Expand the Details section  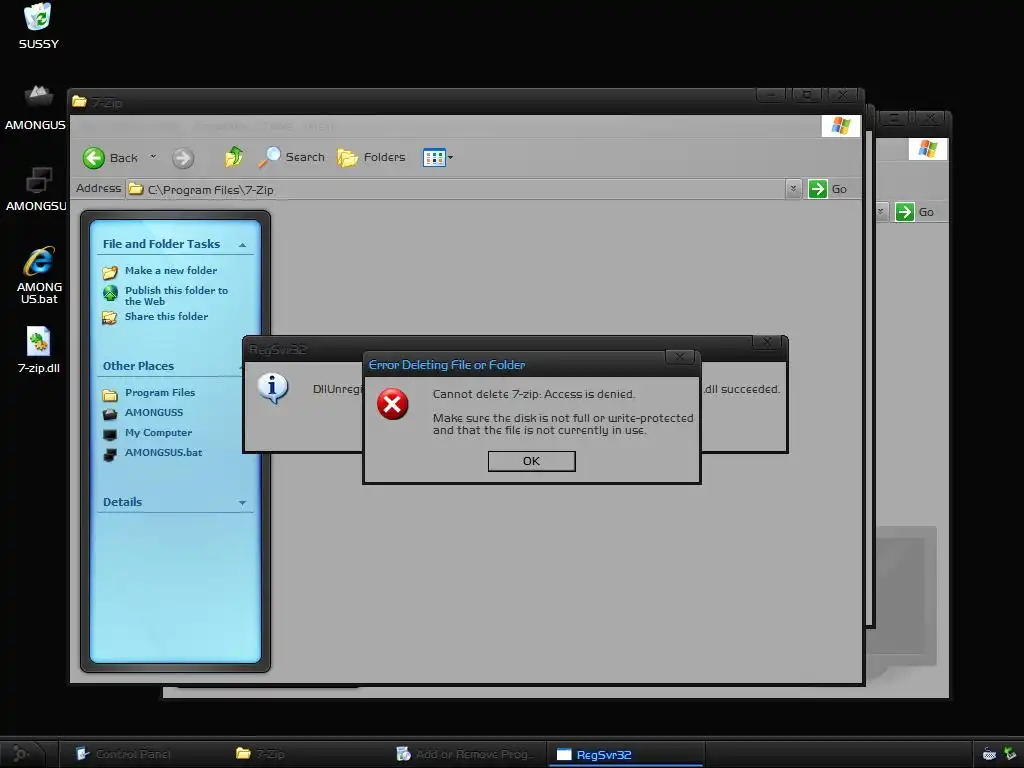click(x=242, y=503)
